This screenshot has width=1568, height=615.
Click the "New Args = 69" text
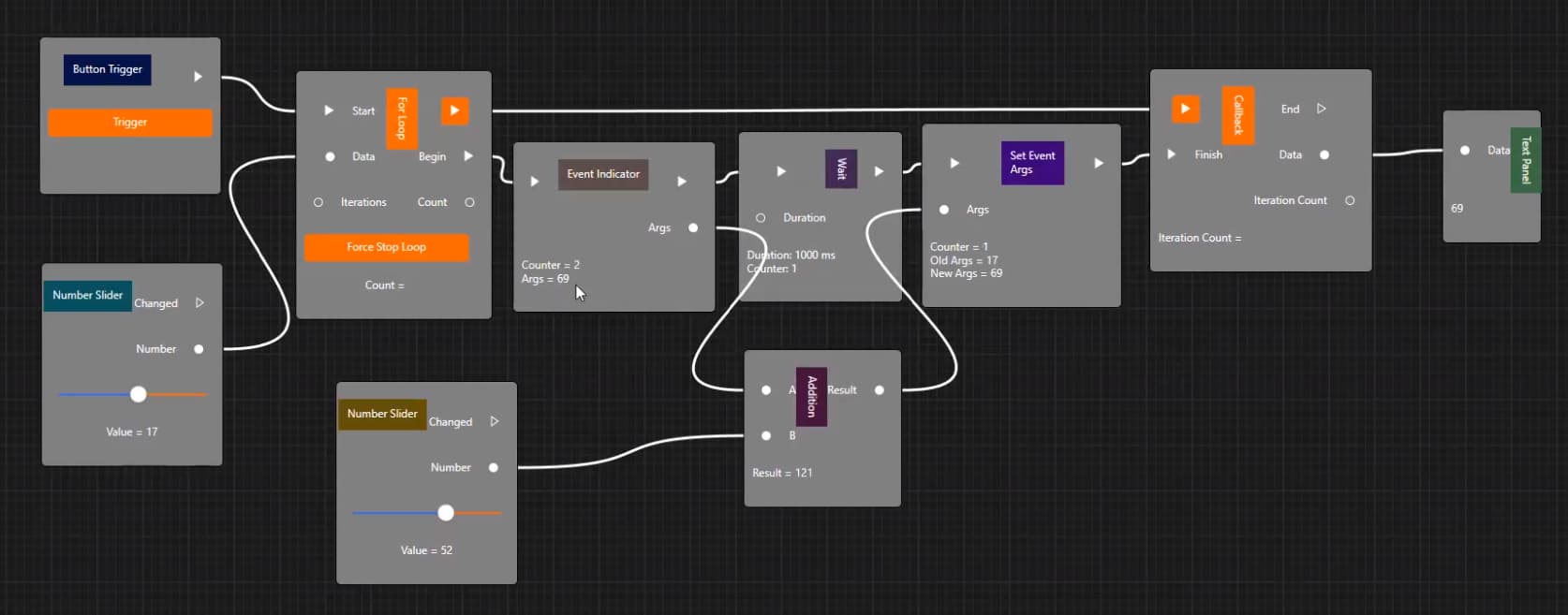tap(966, 273)
